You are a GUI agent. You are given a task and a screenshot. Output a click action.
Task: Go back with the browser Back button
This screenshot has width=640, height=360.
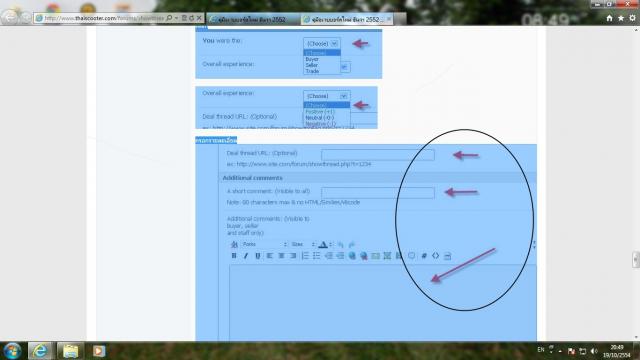click(x=10, y=17)
